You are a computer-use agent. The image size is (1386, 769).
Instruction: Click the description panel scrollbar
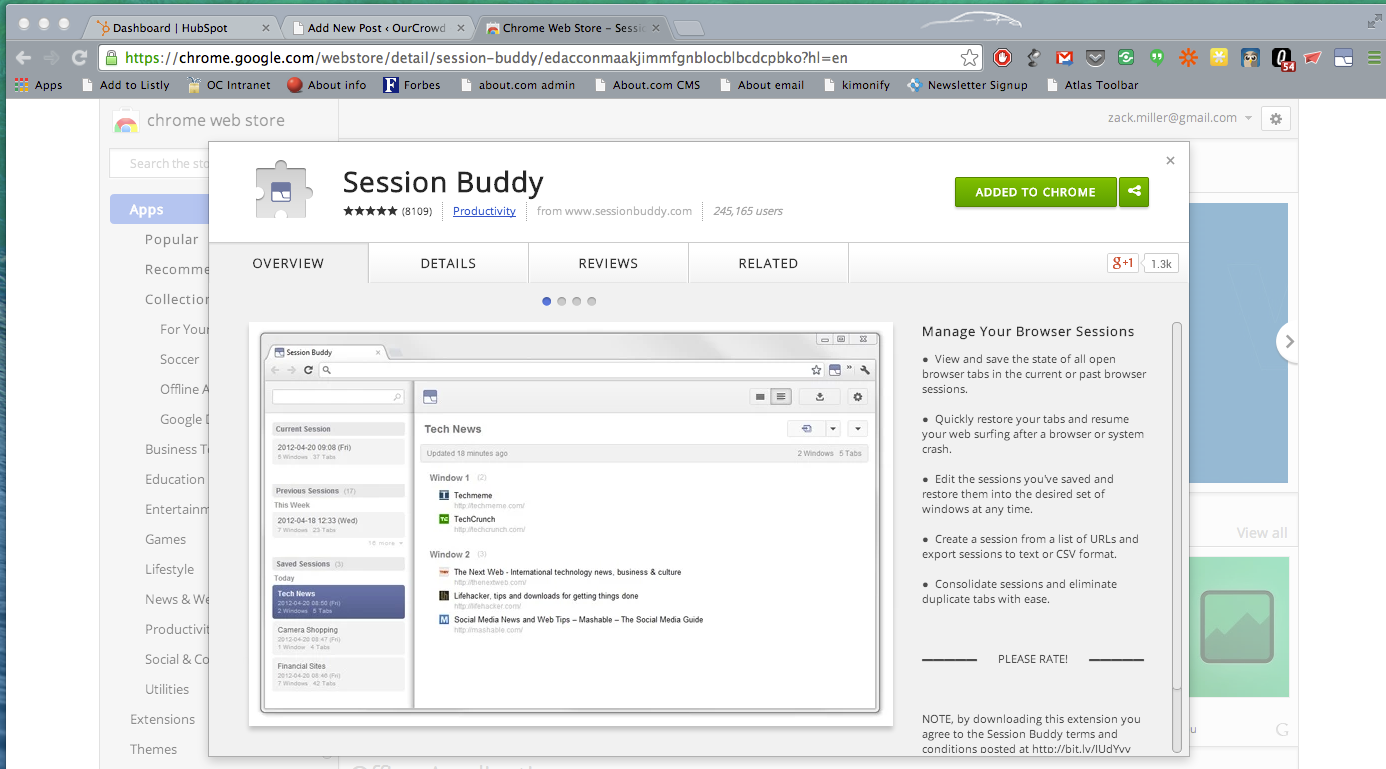point(1177,506)
